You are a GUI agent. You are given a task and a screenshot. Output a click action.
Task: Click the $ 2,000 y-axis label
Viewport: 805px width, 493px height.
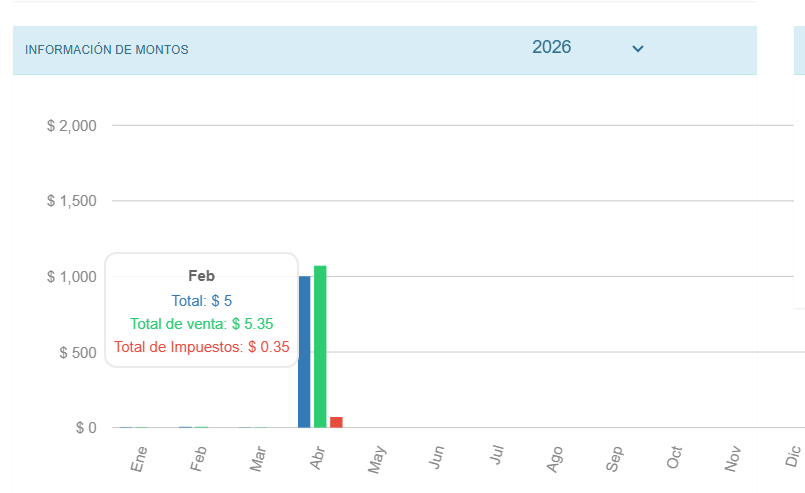pos(72,126)
